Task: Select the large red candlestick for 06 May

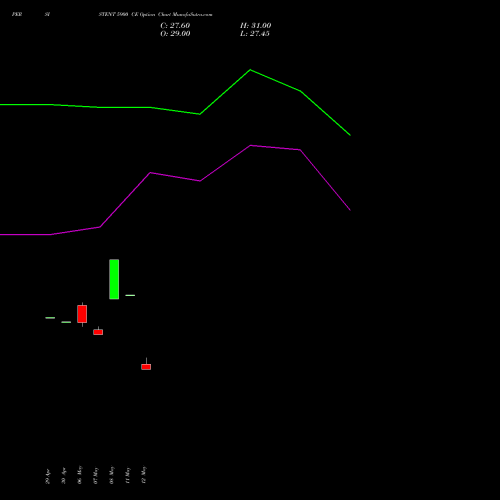Action: click(82, 314)
